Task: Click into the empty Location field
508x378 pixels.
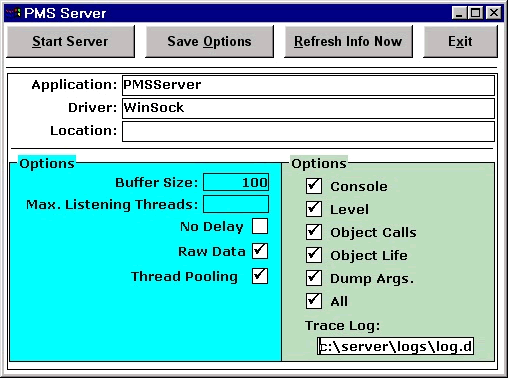Action: pos(308,131)
